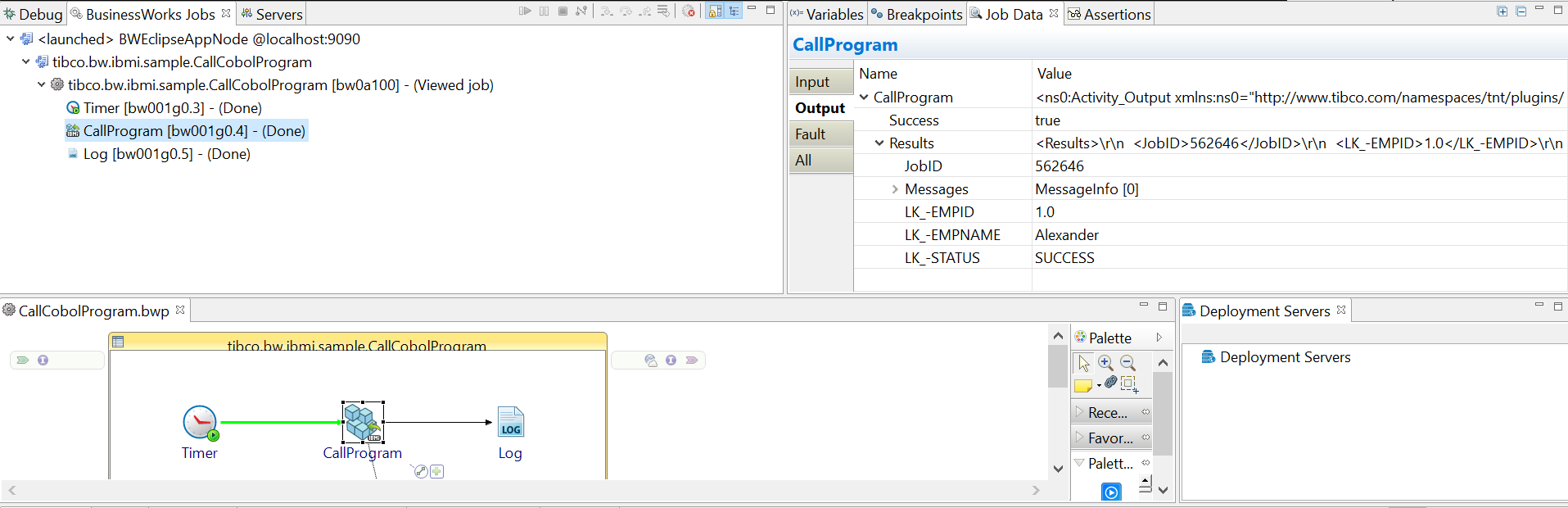This screenshot has width=1568, height=508.
Task: Open the Breakpoints tab
Action: pyautogui.click(x=917, y=14)
